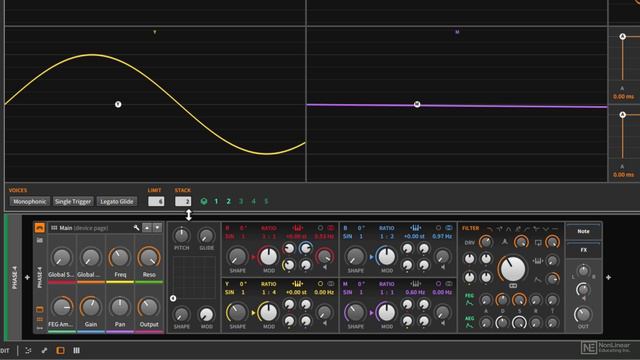640x360 pixels.
Task: Toggle the blue oscillator key-tracking circle icon
Action: (x=438, y=228)
